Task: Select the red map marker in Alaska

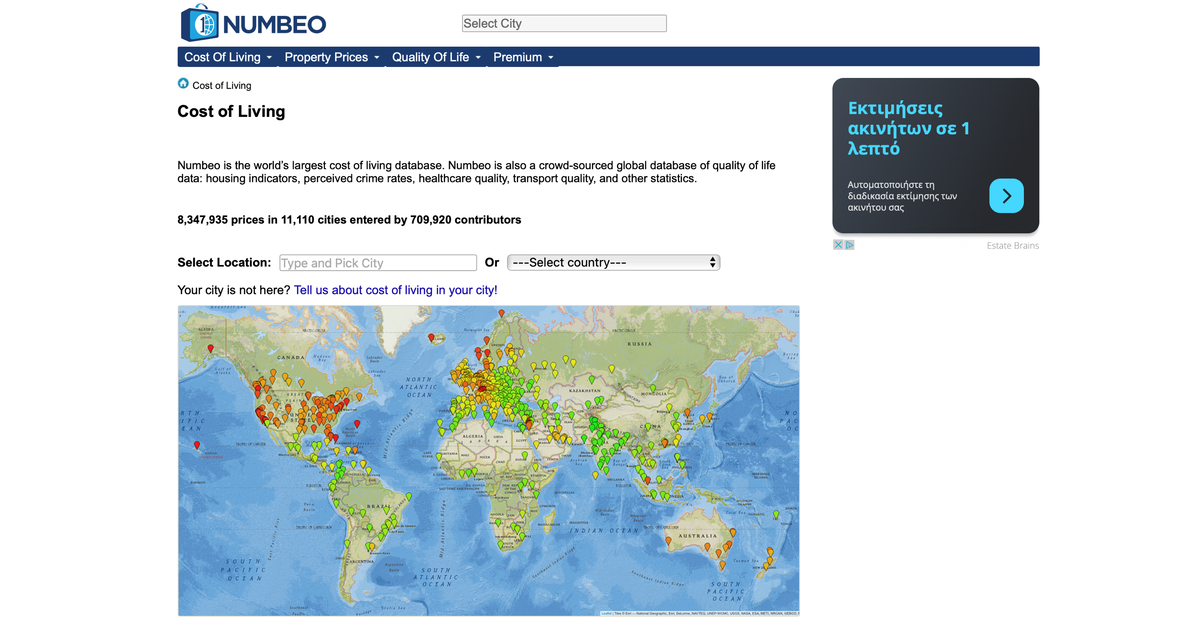Action: pos(212,350)
